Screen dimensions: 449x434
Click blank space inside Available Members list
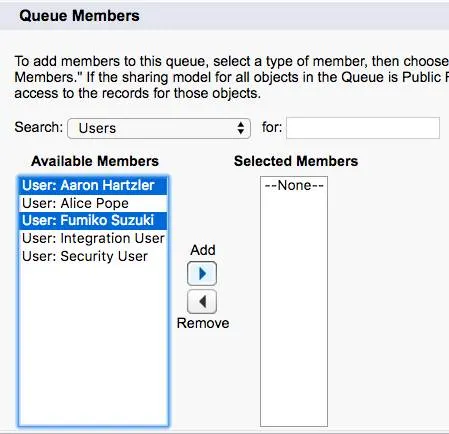coord(93,343)
